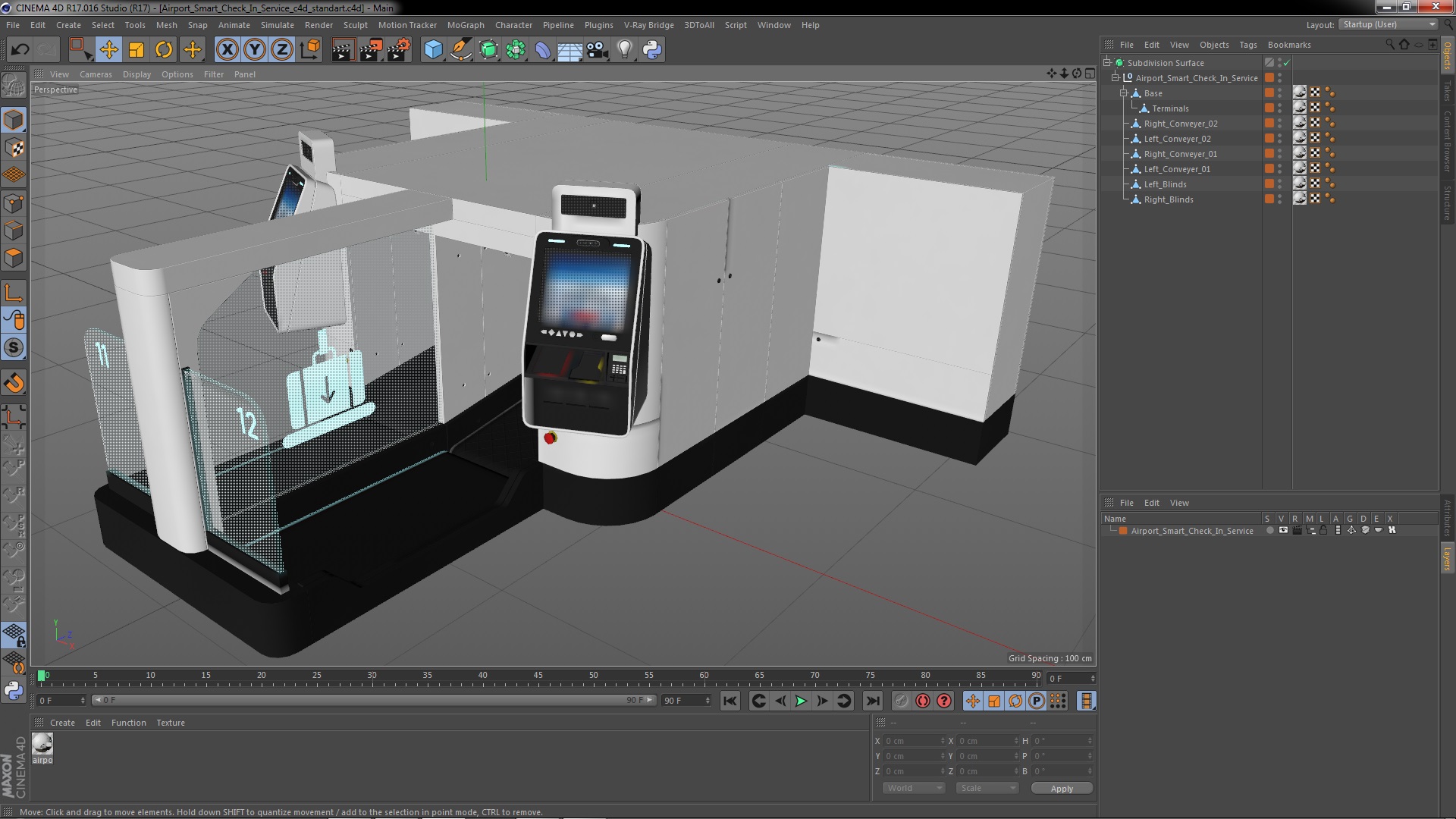Screen dimensions: 1456x819
Task: Open the Simulate menu
Action: 277,25
